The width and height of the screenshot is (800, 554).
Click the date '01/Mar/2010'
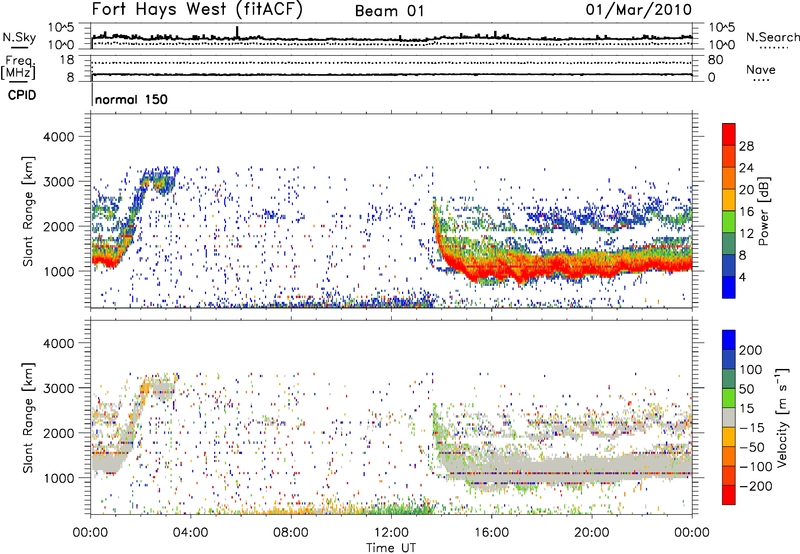pyautogui.click(x=639, y=9)
